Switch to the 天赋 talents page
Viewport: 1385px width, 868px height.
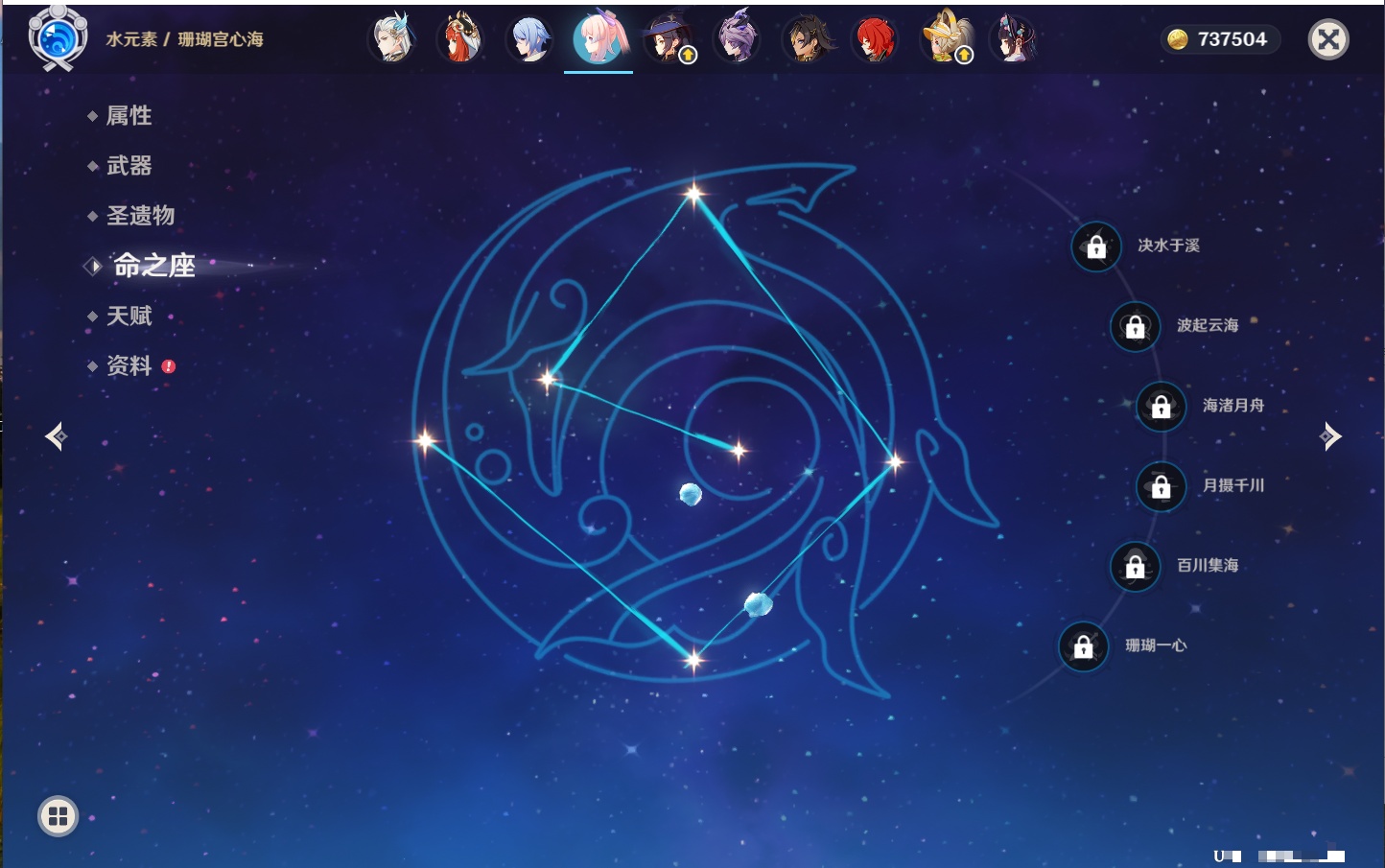pos(129,316)
